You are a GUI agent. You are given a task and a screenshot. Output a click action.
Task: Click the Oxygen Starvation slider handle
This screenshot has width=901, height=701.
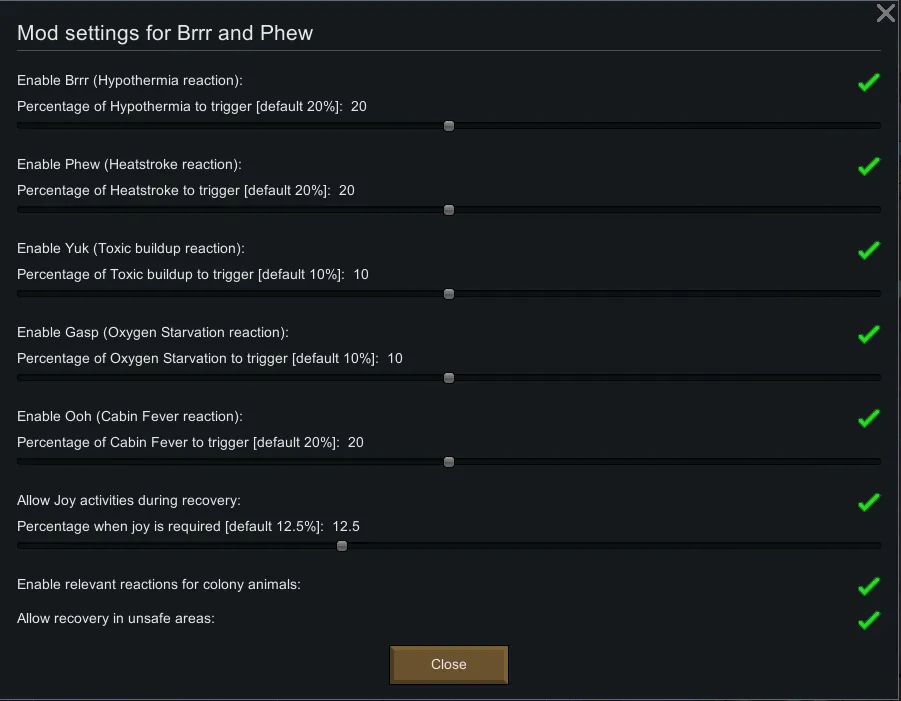pyautogui.click(x=449, y=378)
